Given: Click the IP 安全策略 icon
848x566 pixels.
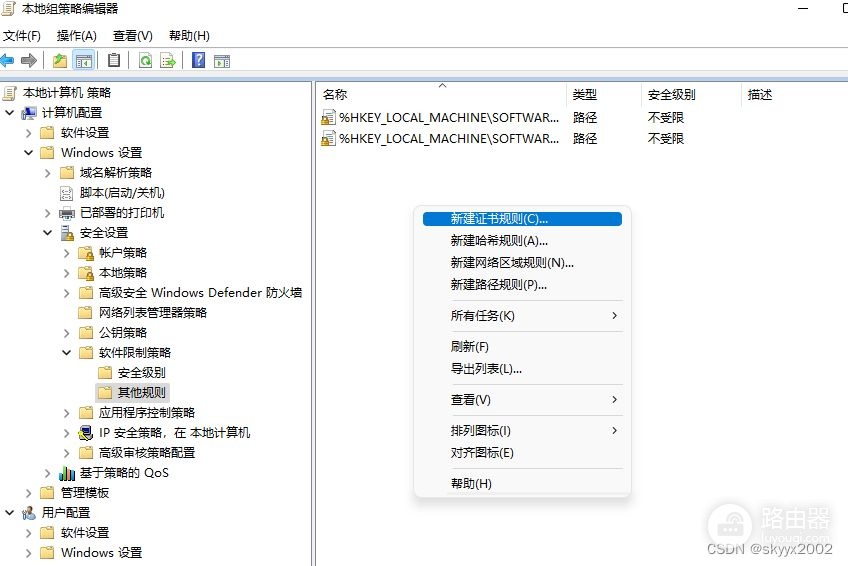Looking at the screenshot, I should (x=85, y=433).
